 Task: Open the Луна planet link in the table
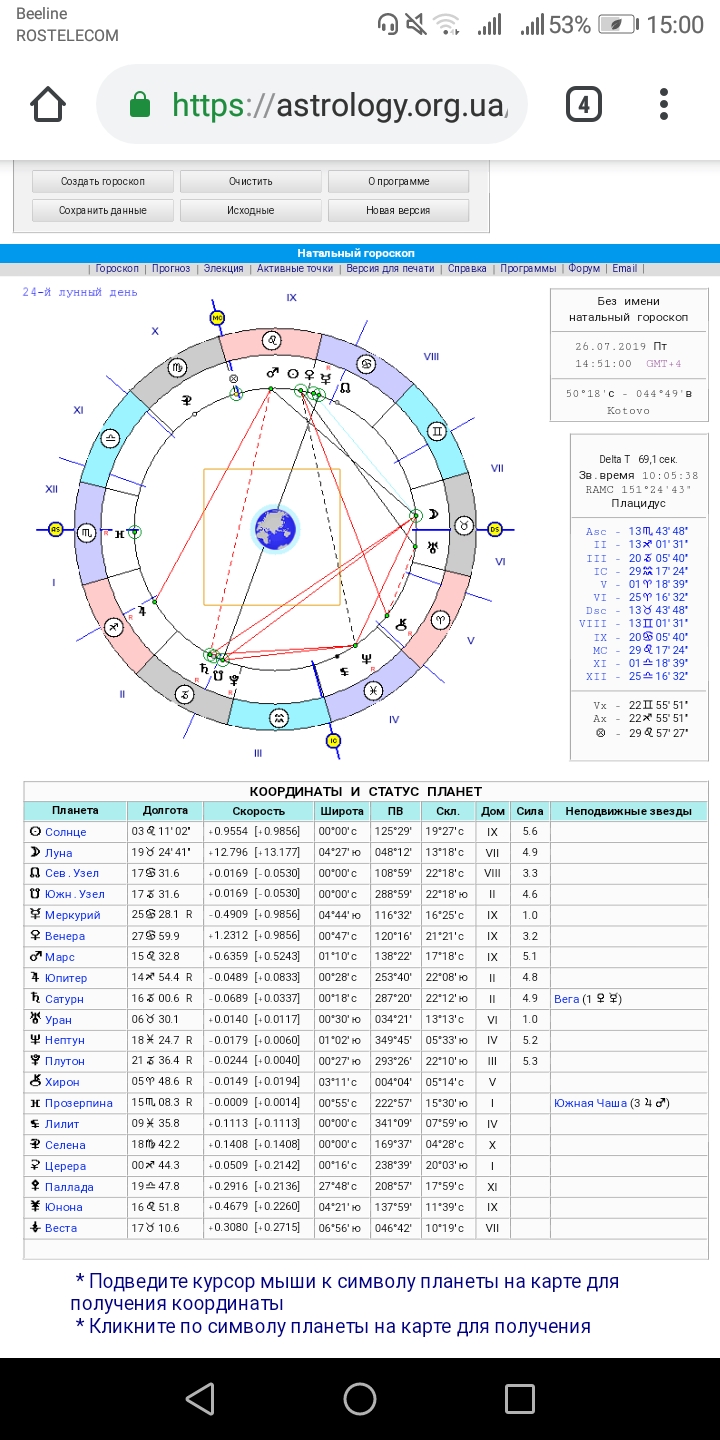(x=59, y=853)
